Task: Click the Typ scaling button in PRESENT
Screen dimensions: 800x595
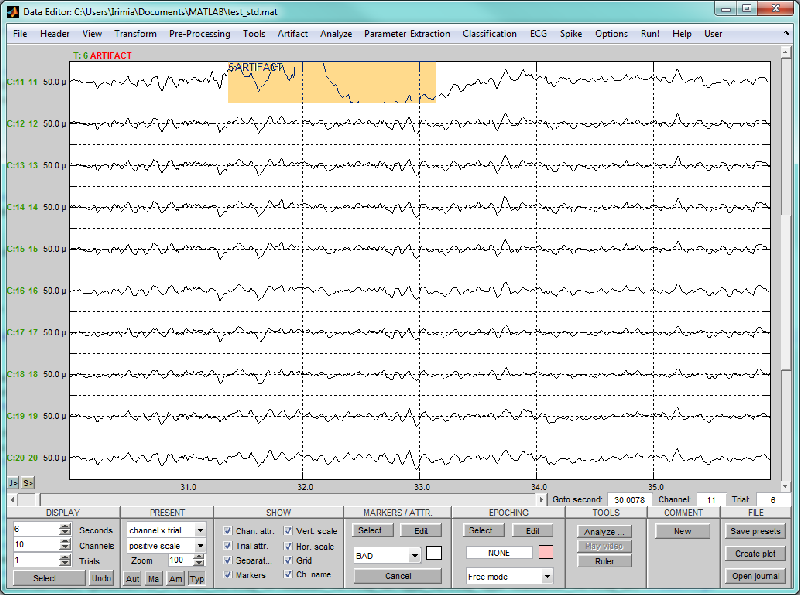Action: (x=197, y=579)
